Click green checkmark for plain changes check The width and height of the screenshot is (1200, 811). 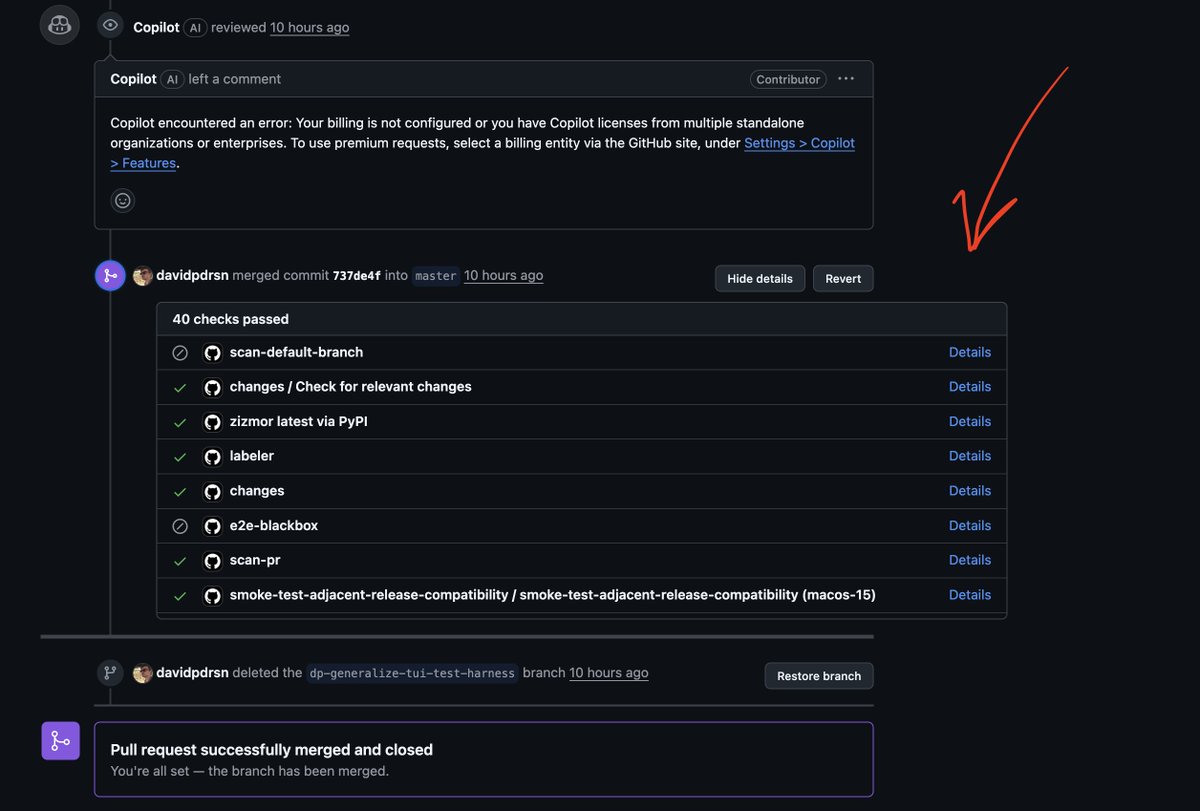point(180,491)
